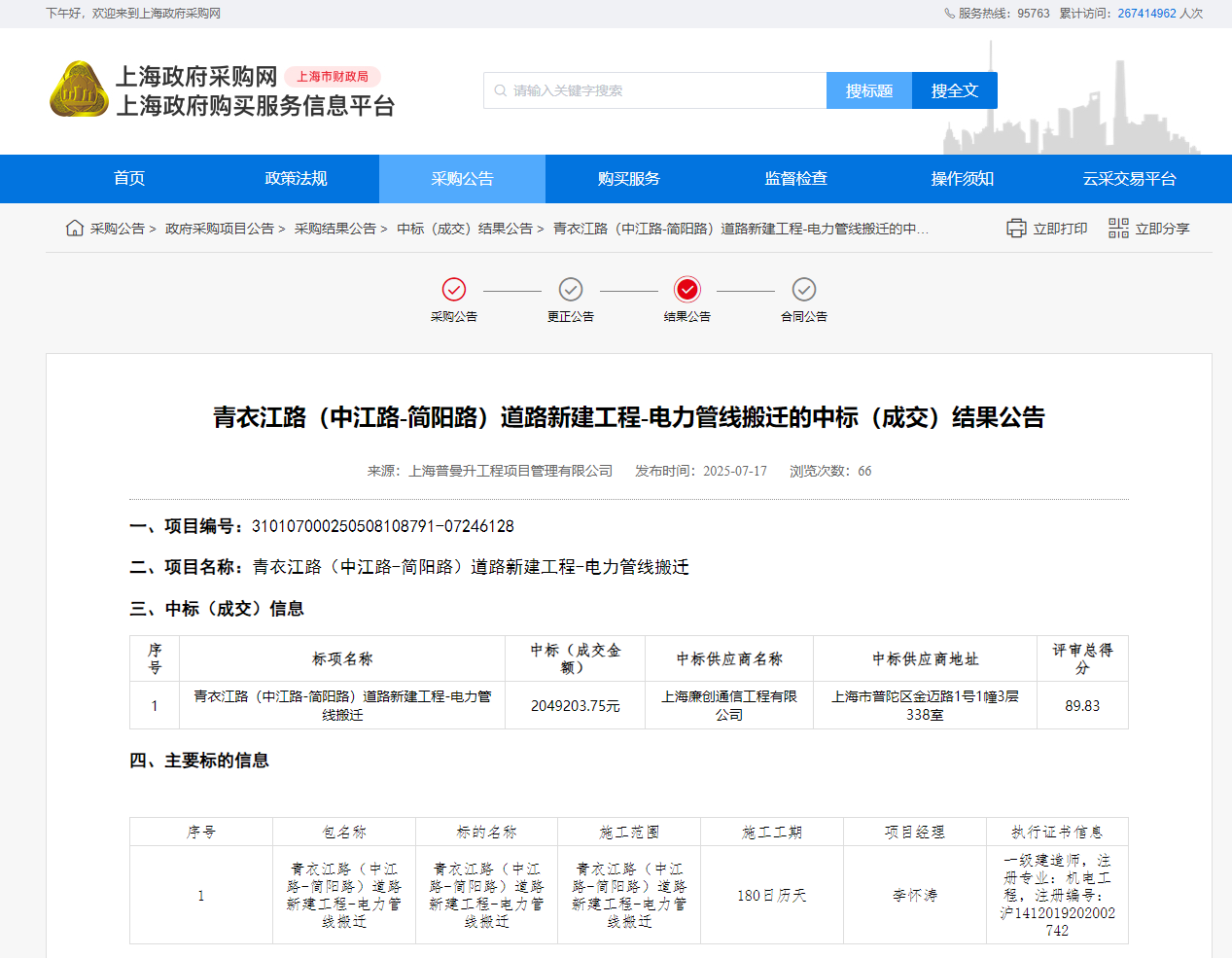Follow the 采购结果公告 breadcrumb link

coord(334,229)
